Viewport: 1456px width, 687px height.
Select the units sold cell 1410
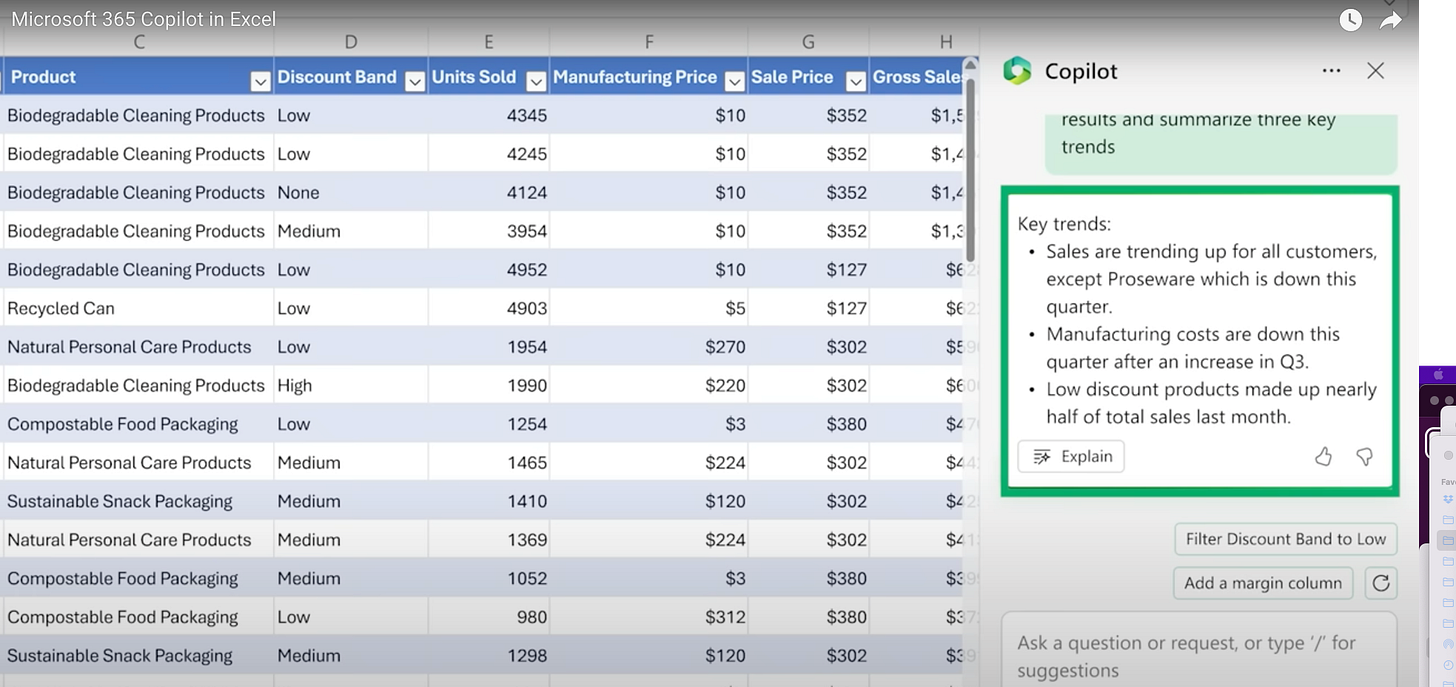pyautogui.click(x=489, y=501)
